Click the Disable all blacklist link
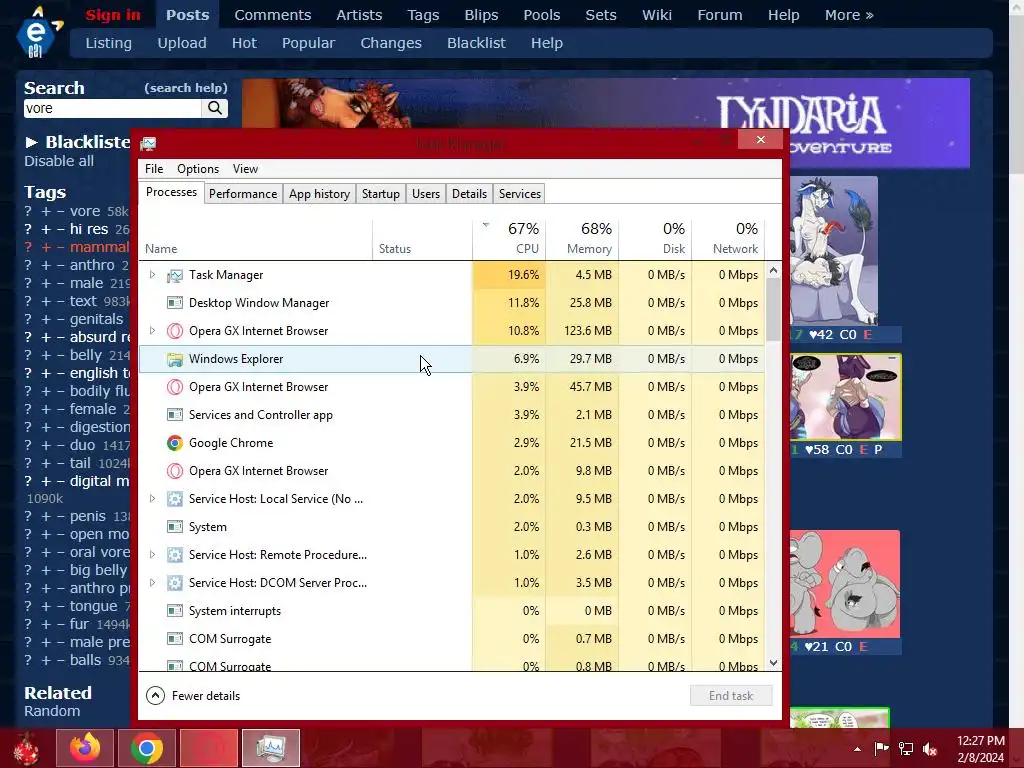The image size is (1024, 768). coord(59,161)
